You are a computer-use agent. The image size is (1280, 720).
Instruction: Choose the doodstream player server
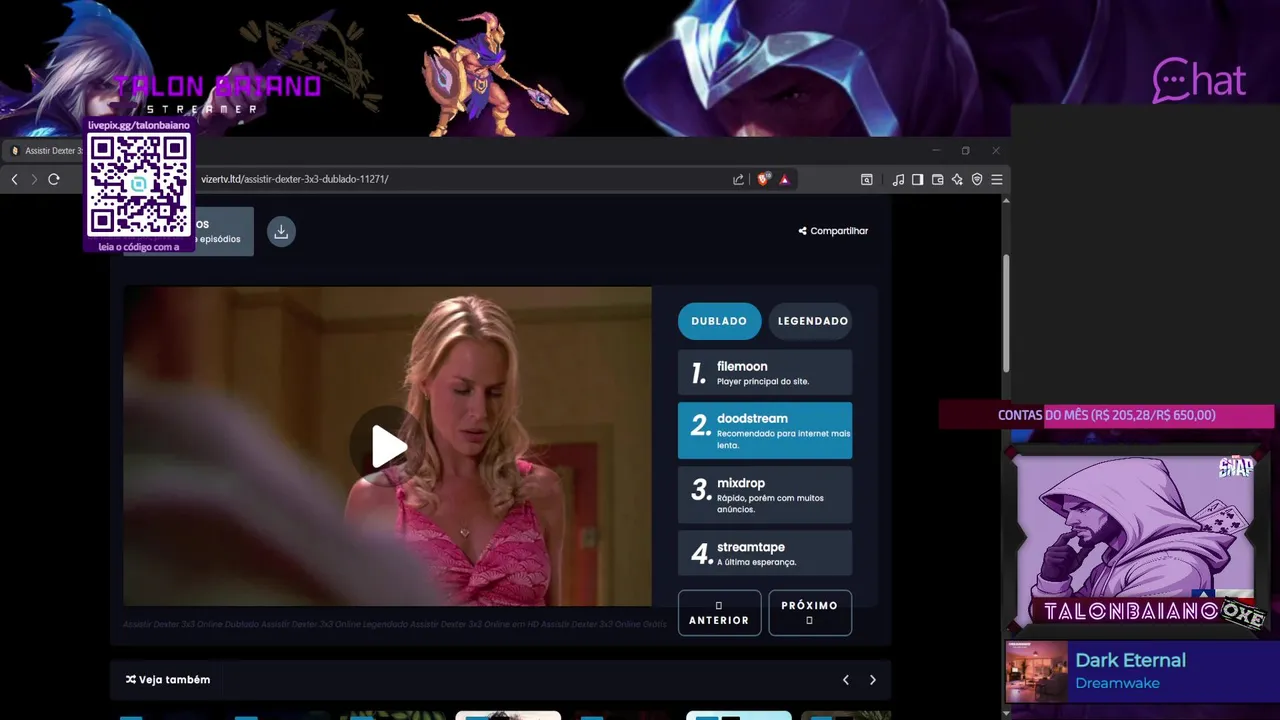[765, 431]
